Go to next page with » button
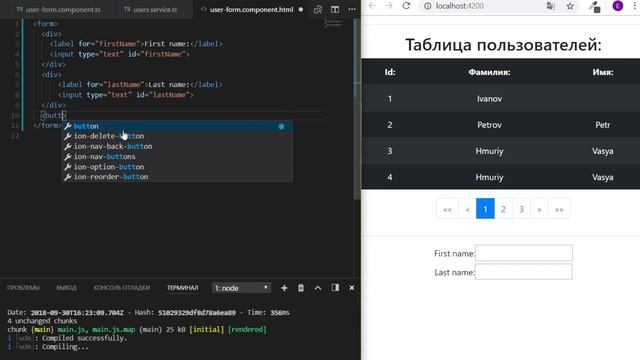The width and height of the screenshot is (640, 360). 539,209
